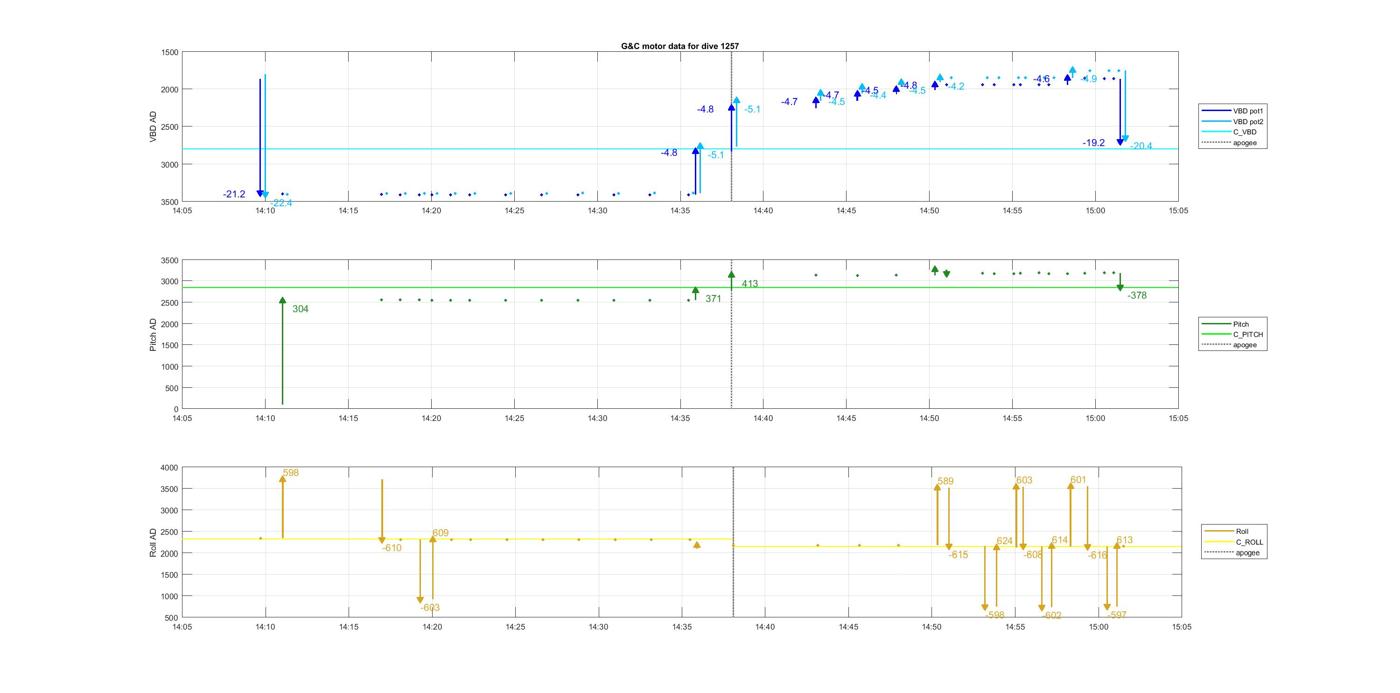Click the "601" roll value label
Screen dimensions: 1400x693
click(1078, 480)
